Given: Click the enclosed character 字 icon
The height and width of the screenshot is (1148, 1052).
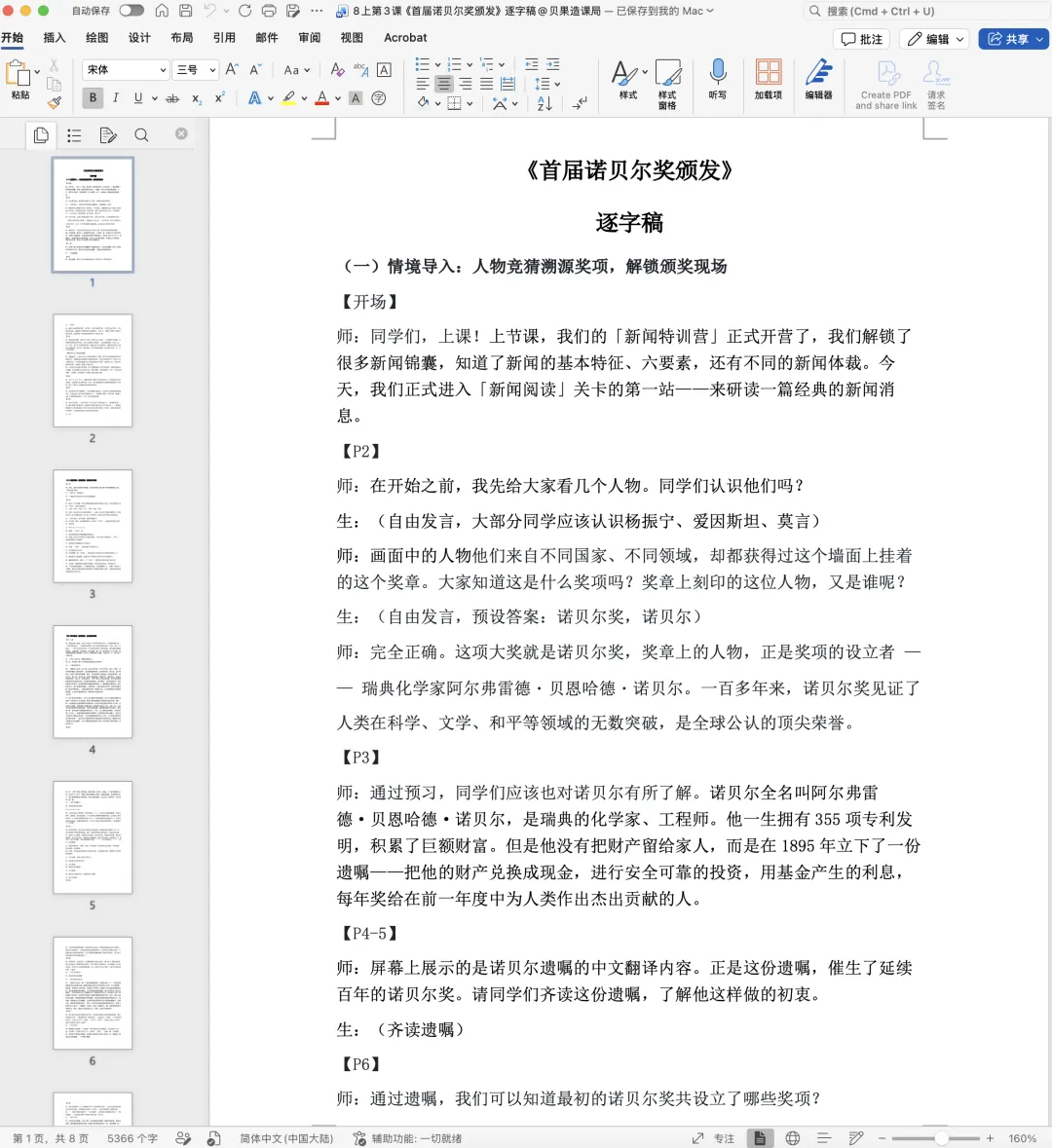Looking at the screenshot, I should pyautogui.click(x=379, y=98).
